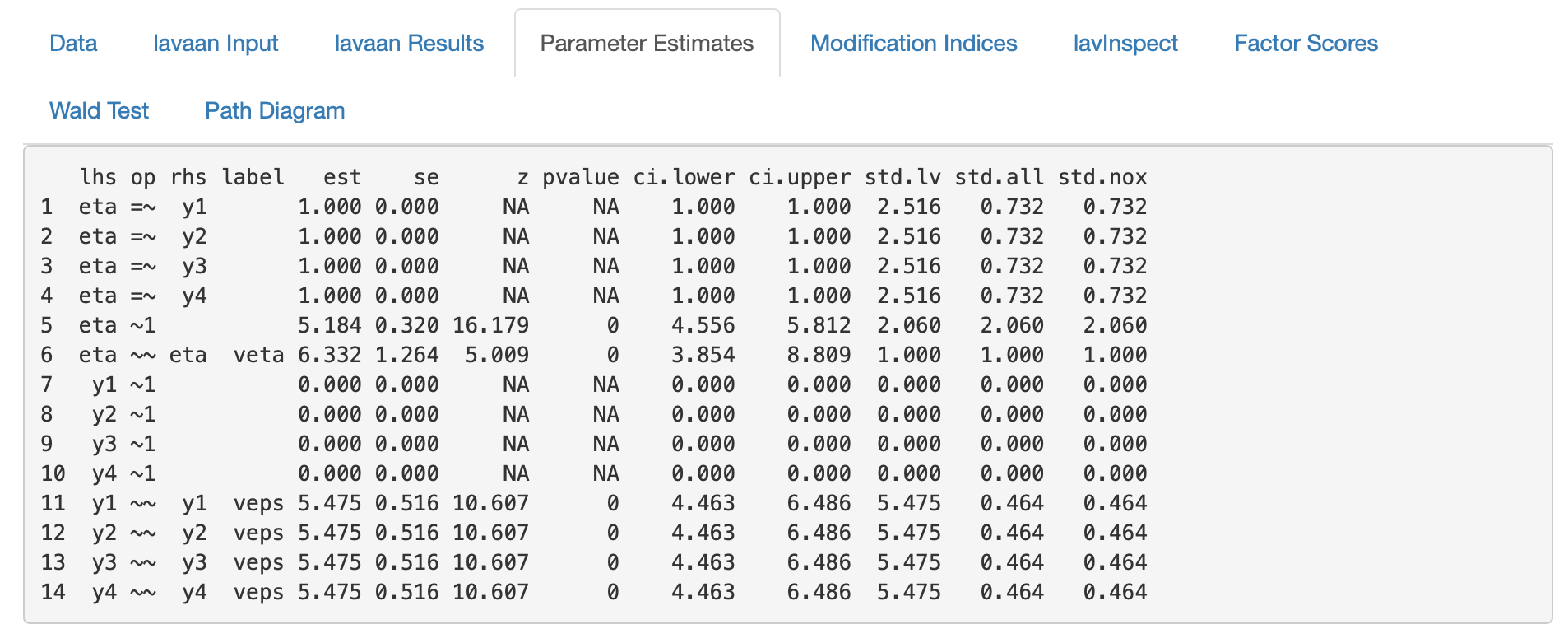Viewport: 1568px width, 629px height.
Task: Select the Parameter Estimates tab
Action: tap(647, 43)
